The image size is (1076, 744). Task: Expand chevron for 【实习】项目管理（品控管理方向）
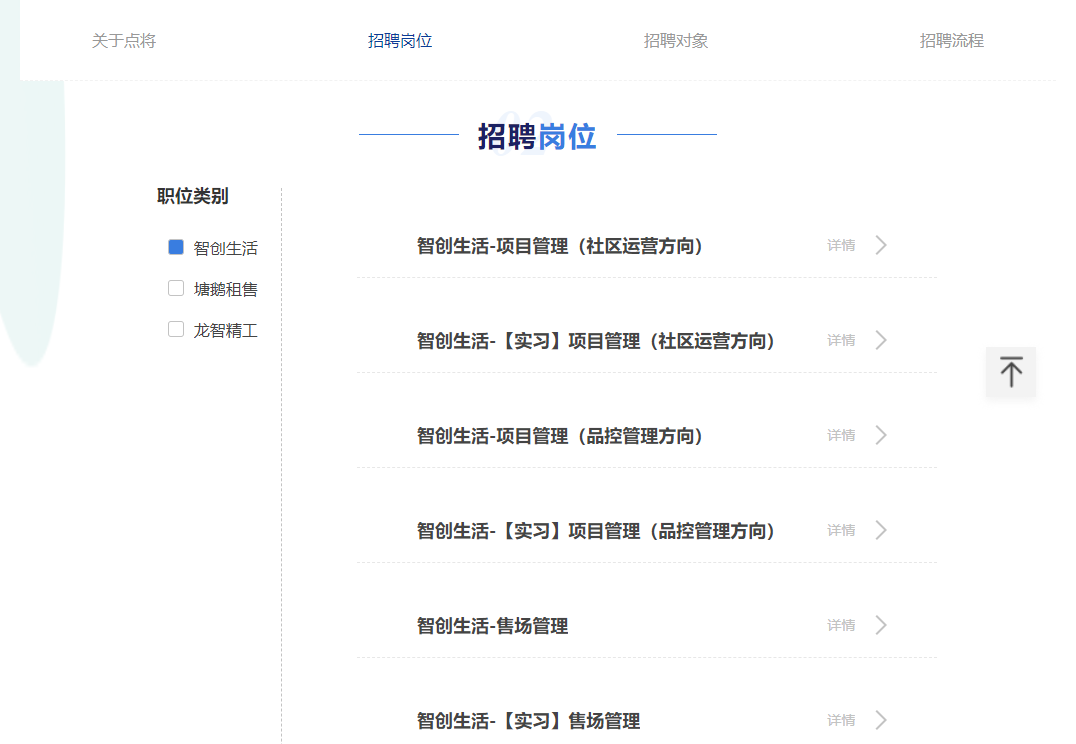881,530
